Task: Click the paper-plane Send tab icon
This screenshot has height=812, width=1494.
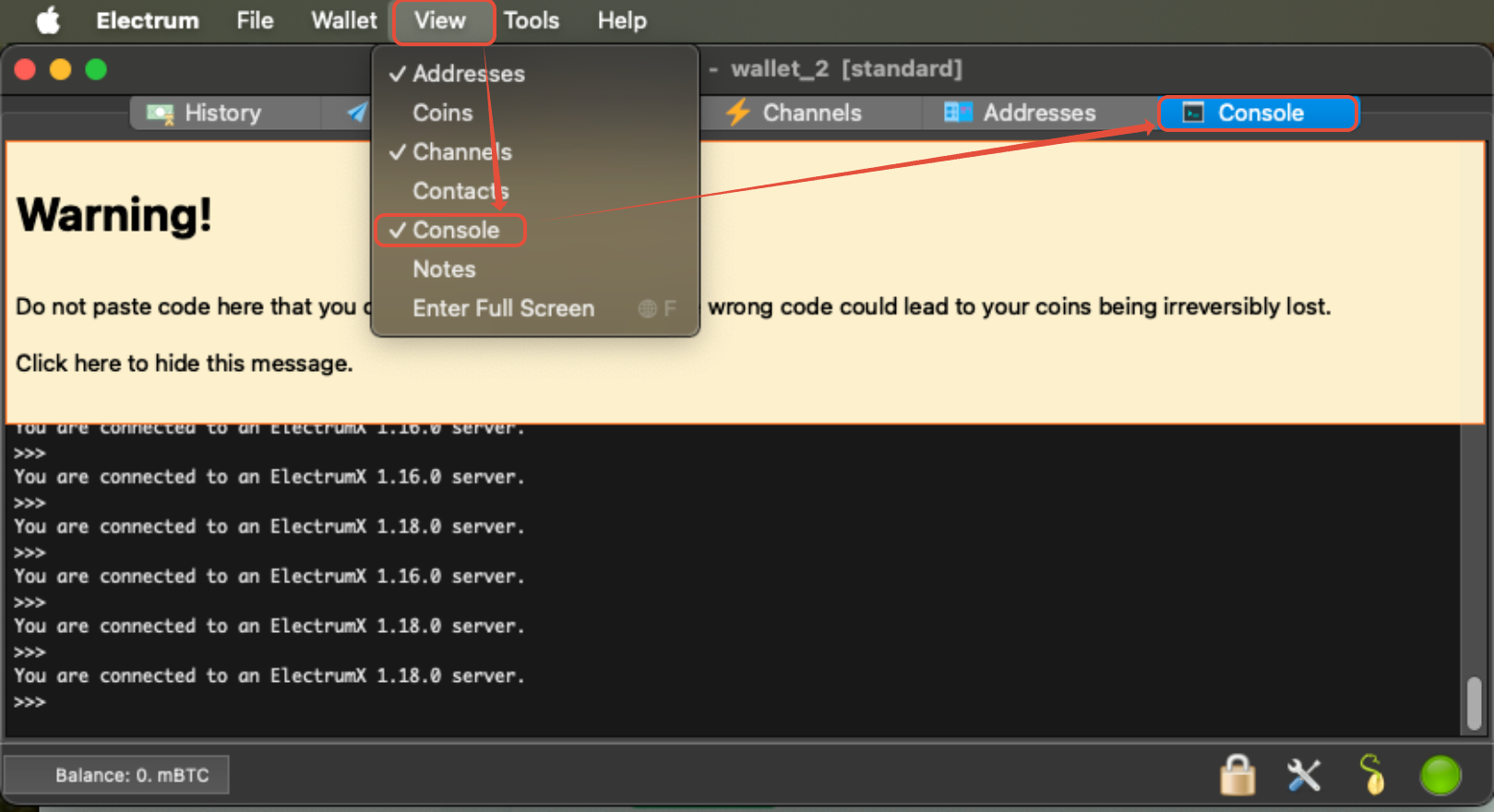Action: tap(357, 113)
